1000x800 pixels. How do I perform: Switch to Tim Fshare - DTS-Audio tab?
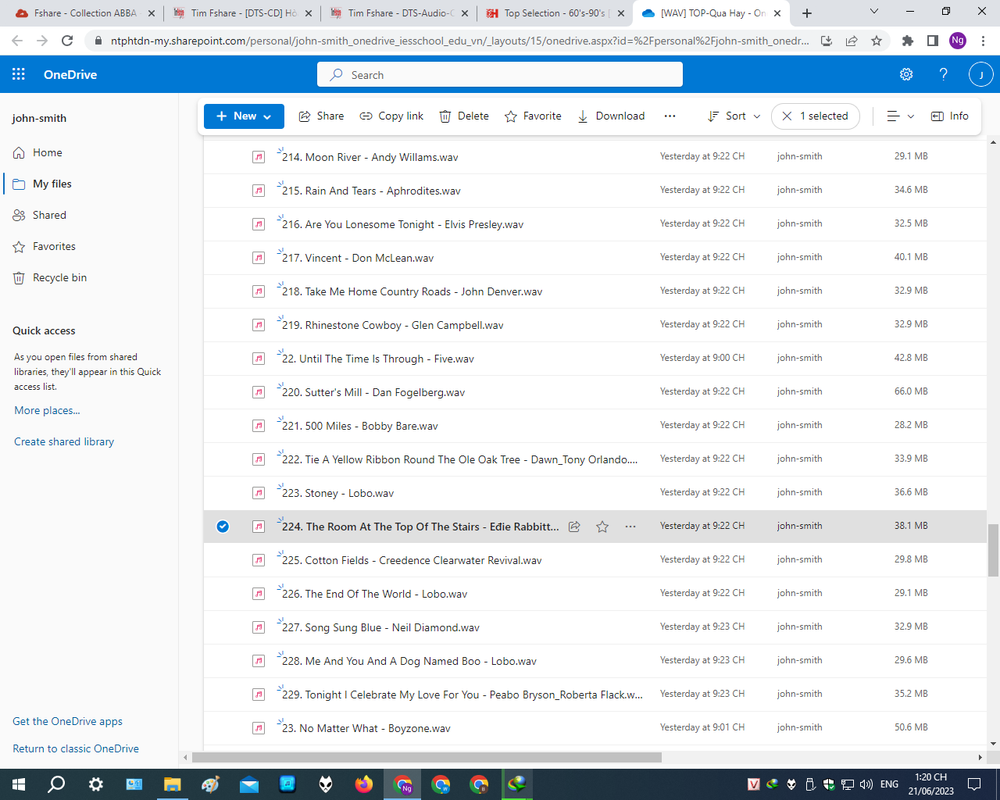click(401, 13)
